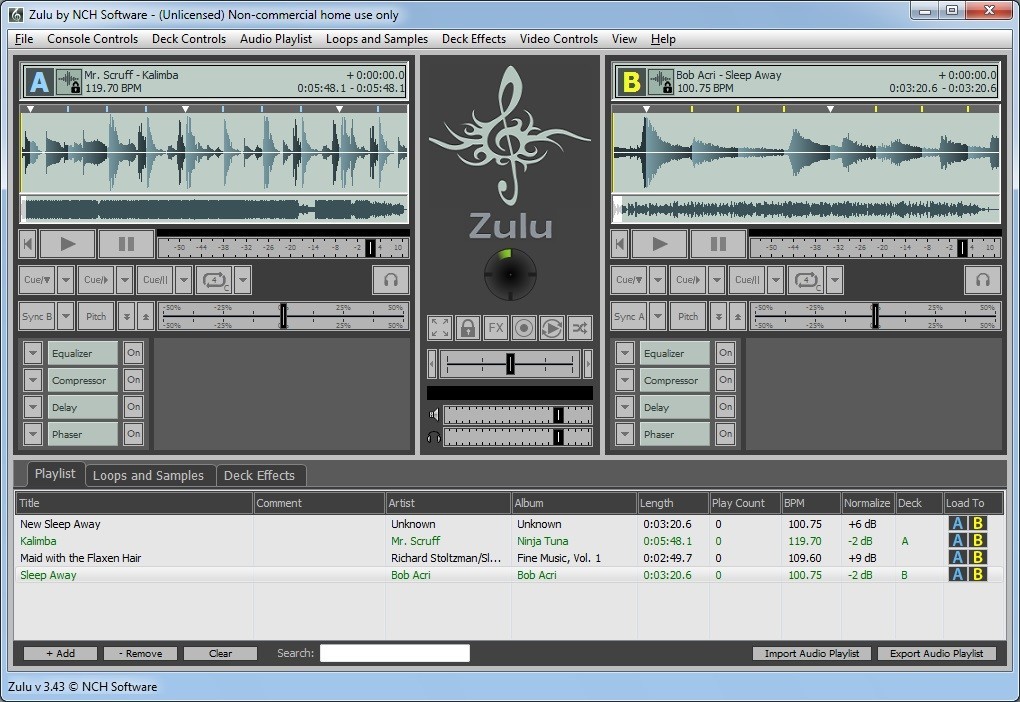Pause Deck B playback

(717, 243)
